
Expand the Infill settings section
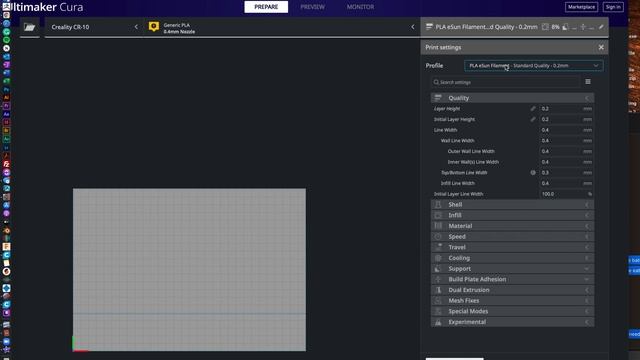(x=587, y=215)
